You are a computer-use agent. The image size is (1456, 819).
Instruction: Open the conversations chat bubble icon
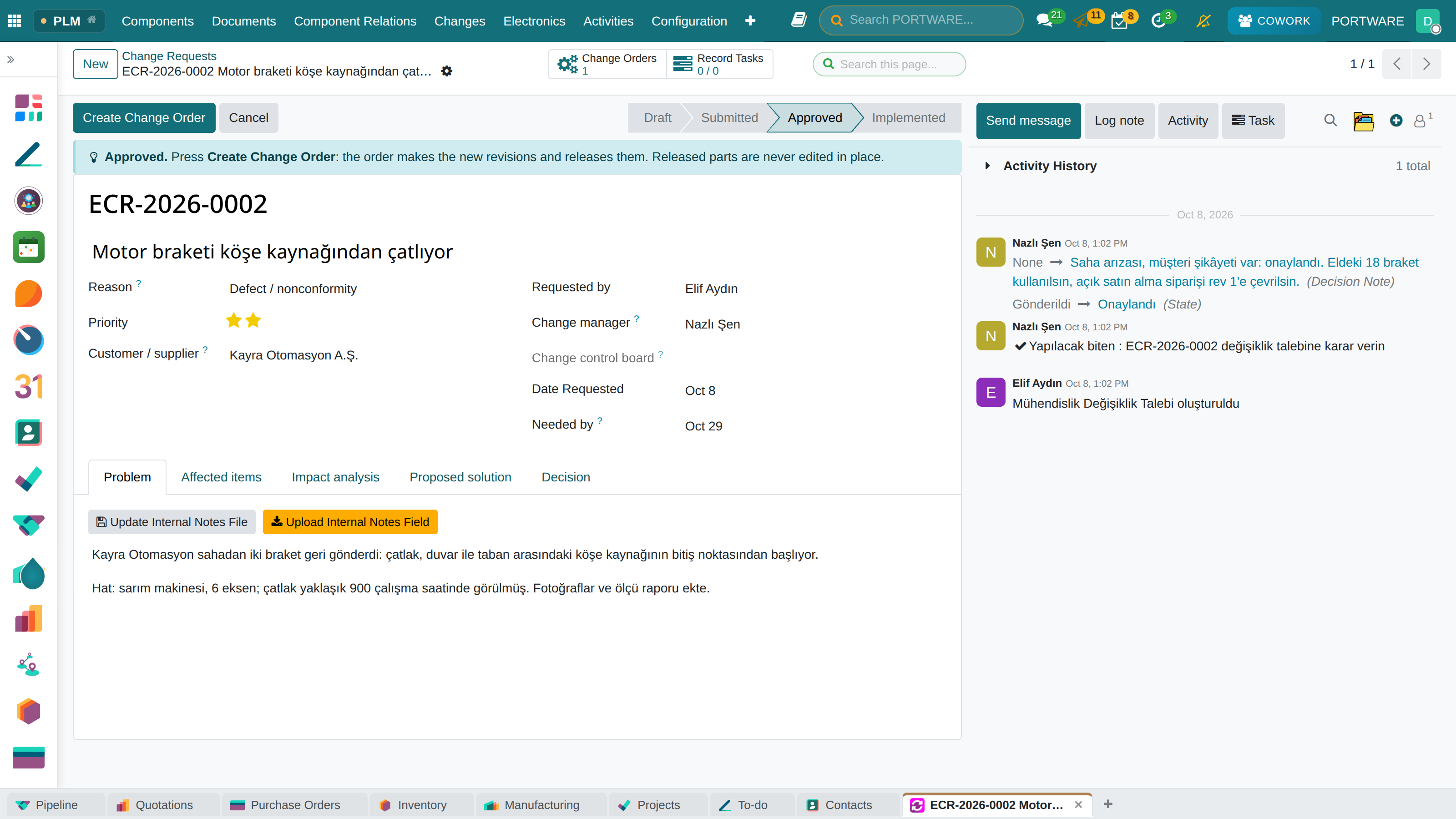(1044, 21)
